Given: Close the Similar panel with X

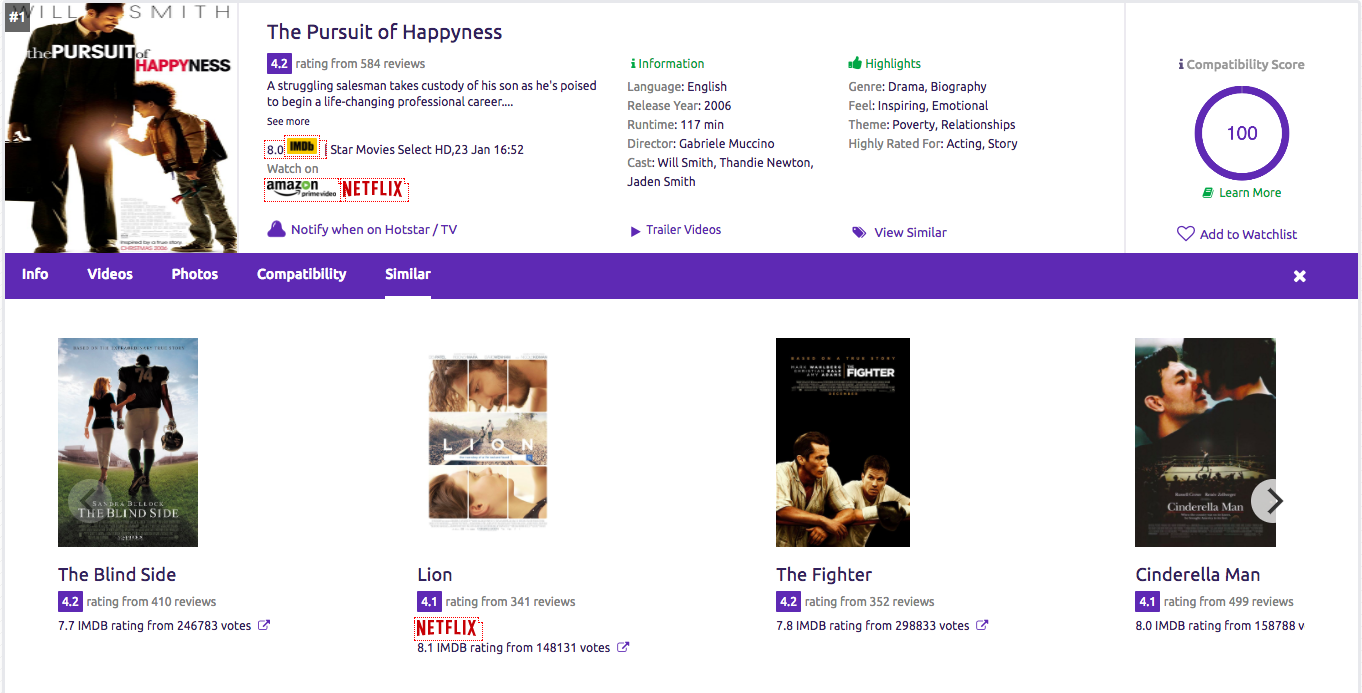Looking at the screenshot, I should 1300,276.
